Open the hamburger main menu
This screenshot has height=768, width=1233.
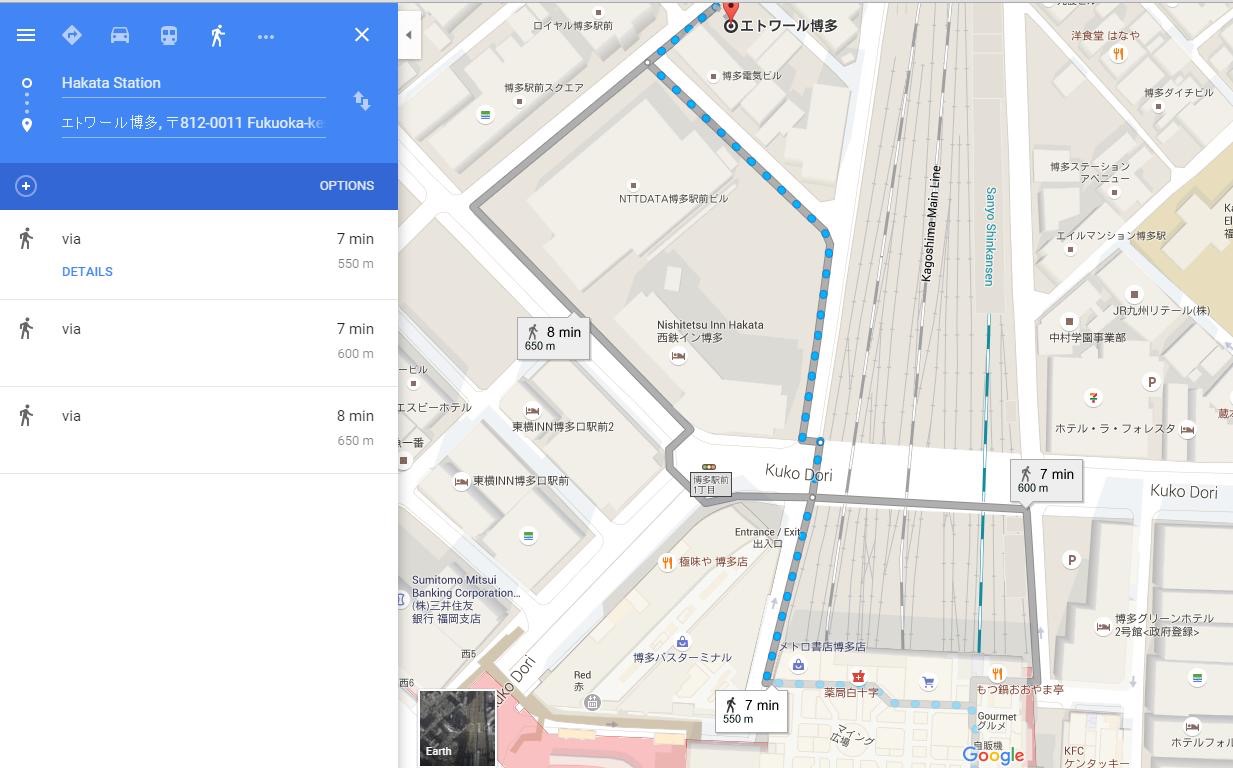pos(26,35)
